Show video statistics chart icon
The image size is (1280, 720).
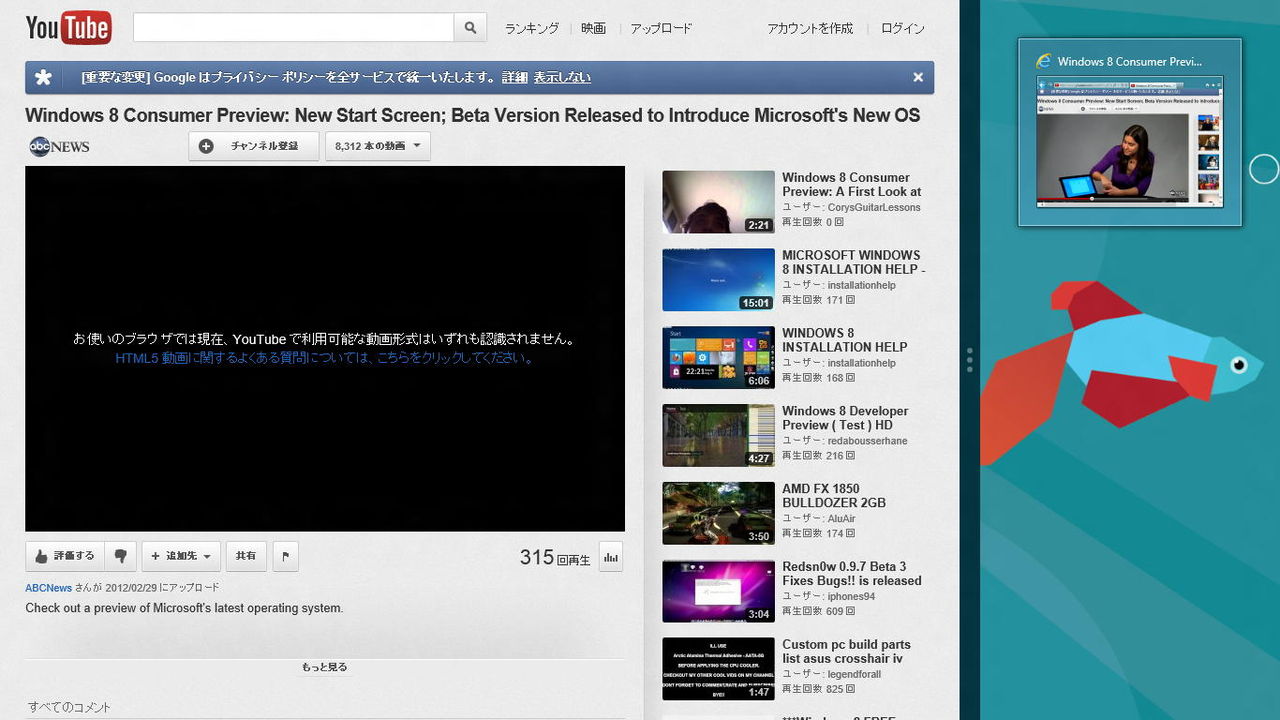coord(611,557)
